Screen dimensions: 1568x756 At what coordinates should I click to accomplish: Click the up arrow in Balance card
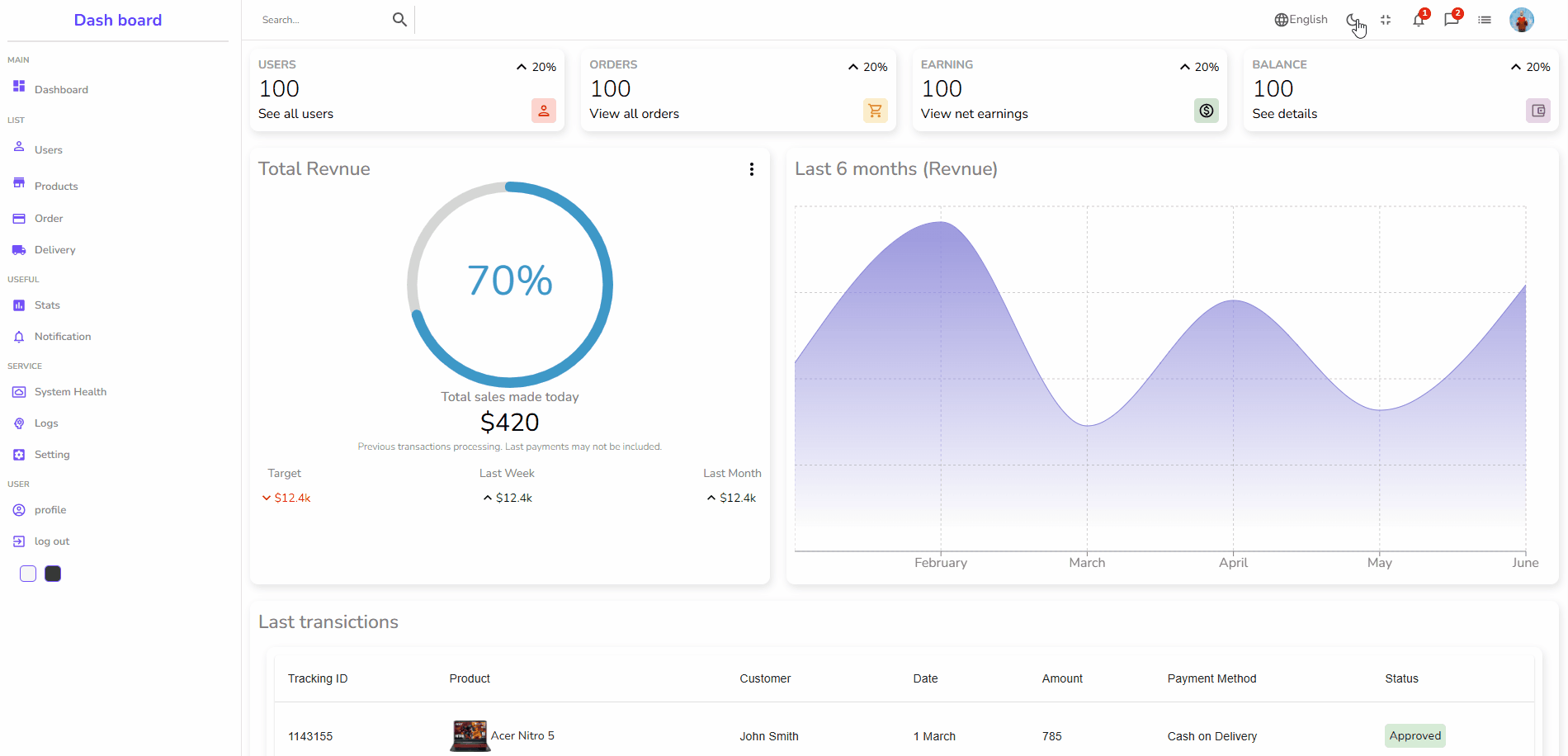(1516, 67)
